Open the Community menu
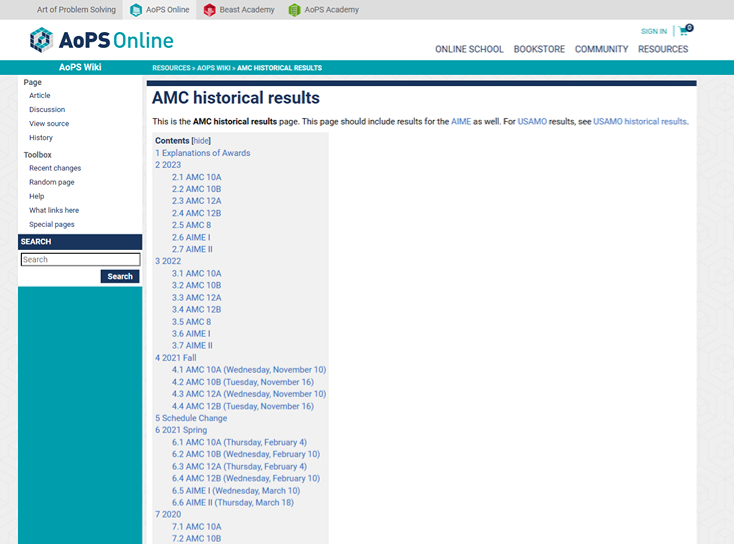This screenshot has width=734, height=544. point(602,49)
